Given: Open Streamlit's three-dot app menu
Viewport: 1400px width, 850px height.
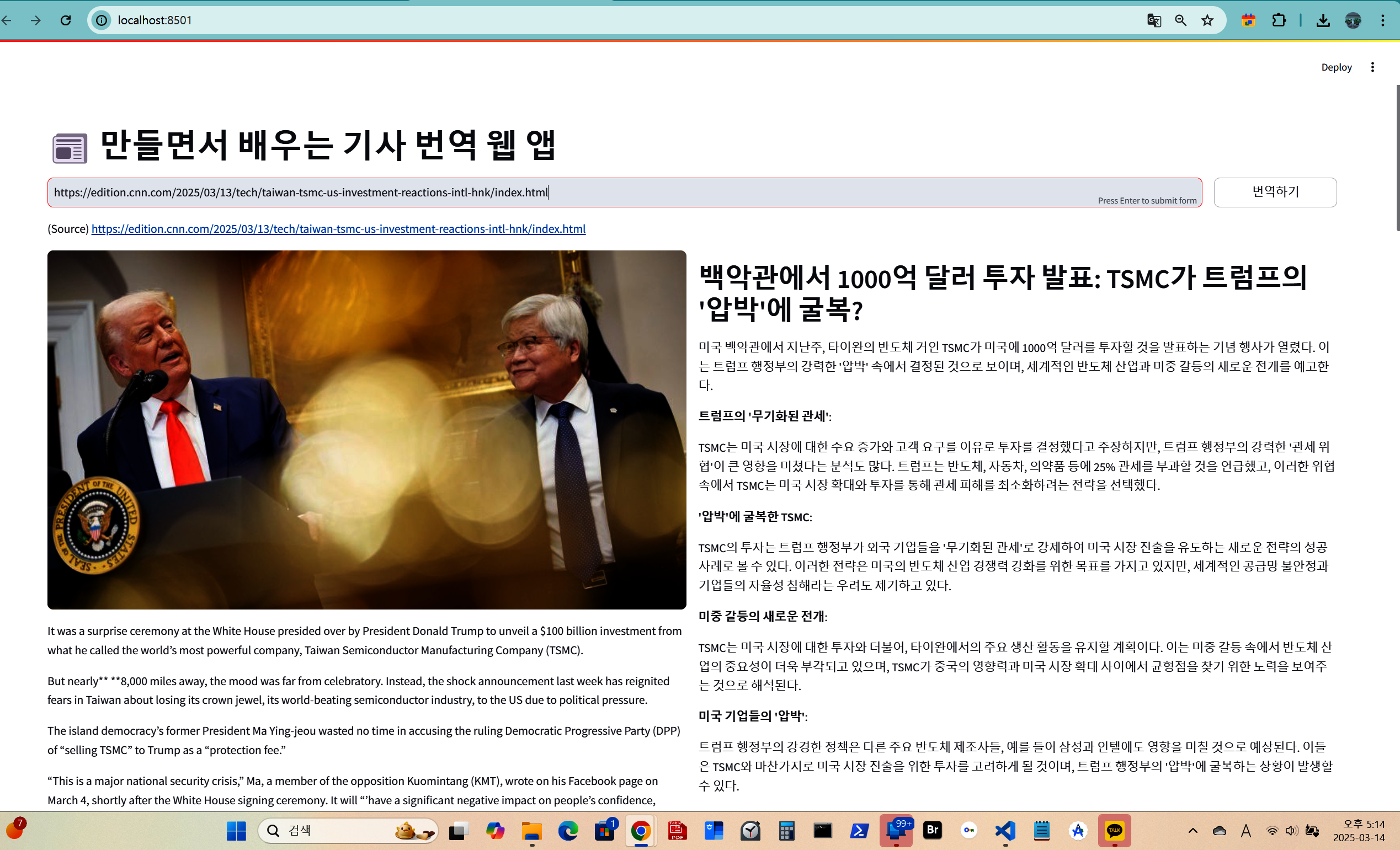Looking at the screenshot, I should coord(1372,67).
